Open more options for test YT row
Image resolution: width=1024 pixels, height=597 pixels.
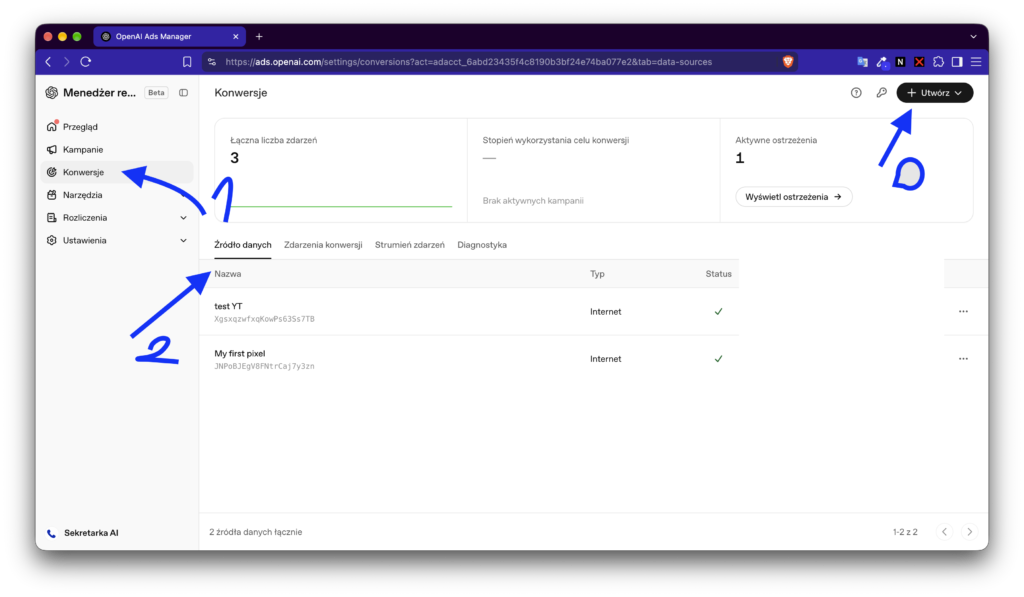(x=963, y=312)
